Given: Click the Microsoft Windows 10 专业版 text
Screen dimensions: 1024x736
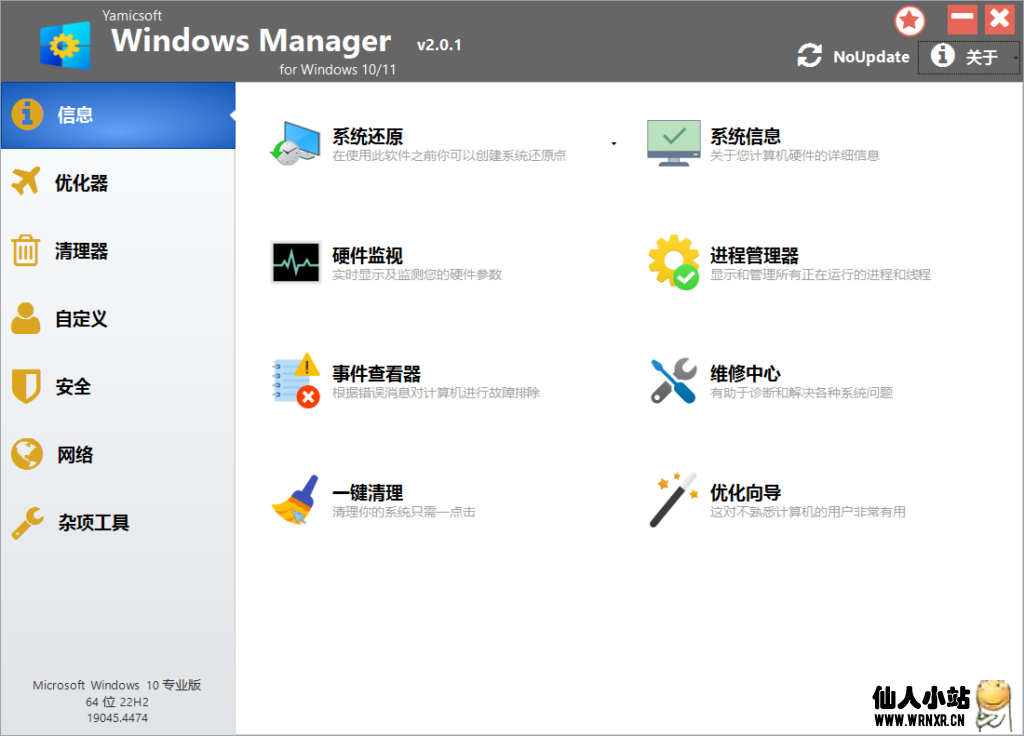Looking at the screenshot, I should pyautogui.click(x=117, y=685).
